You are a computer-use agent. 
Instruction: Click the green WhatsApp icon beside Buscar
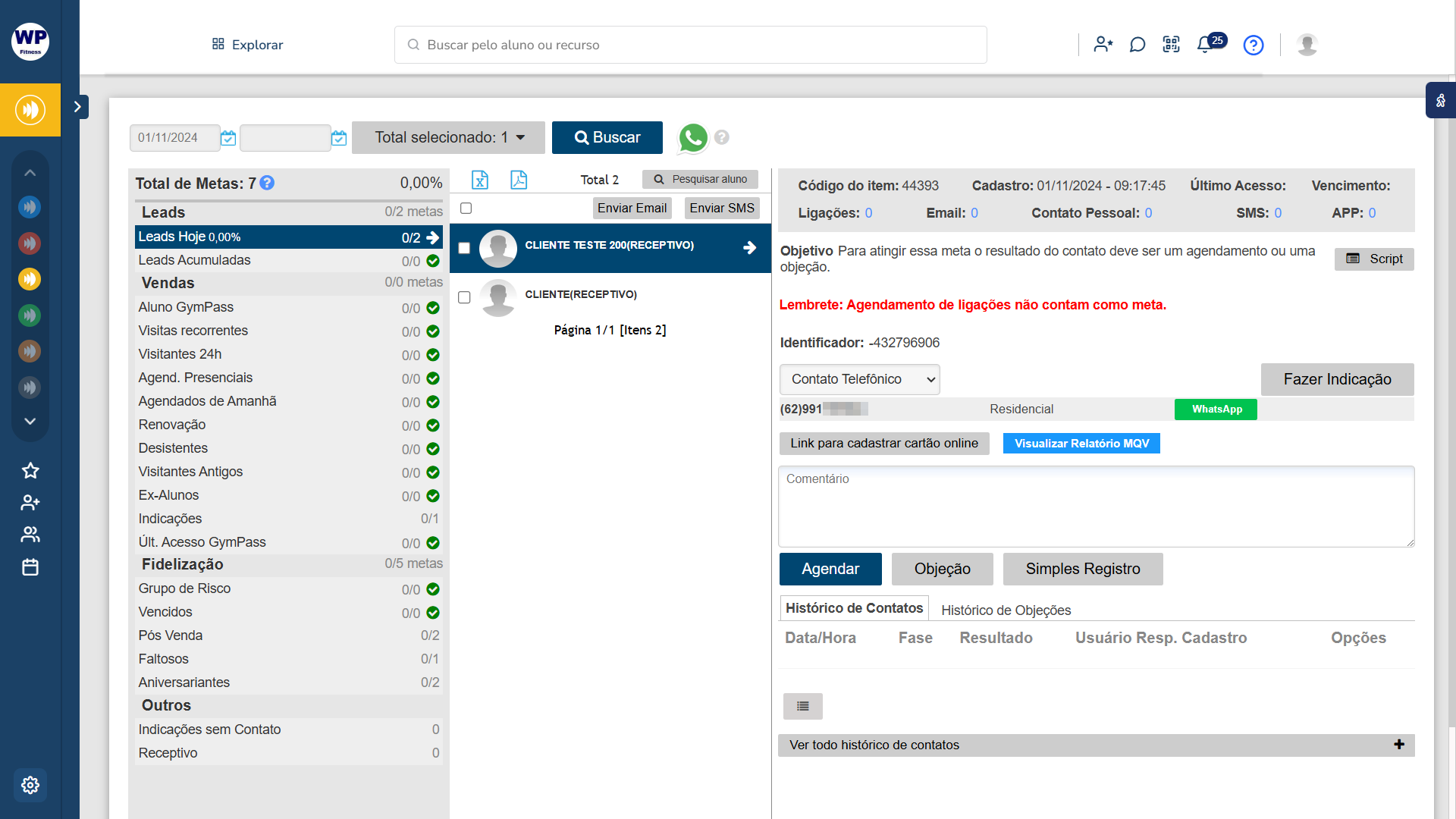coord(692,138)
